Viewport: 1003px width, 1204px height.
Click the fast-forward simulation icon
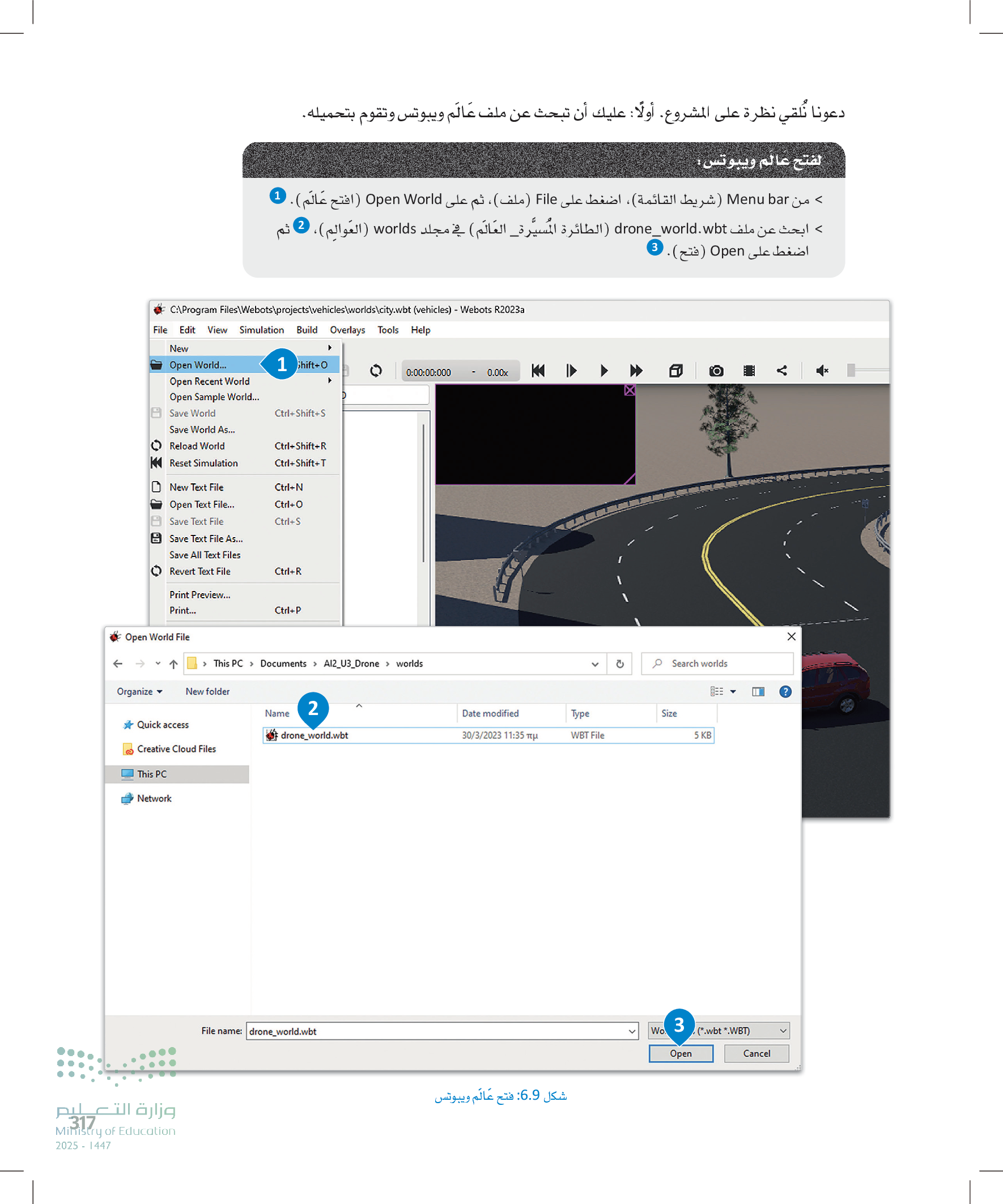[635, 371]
